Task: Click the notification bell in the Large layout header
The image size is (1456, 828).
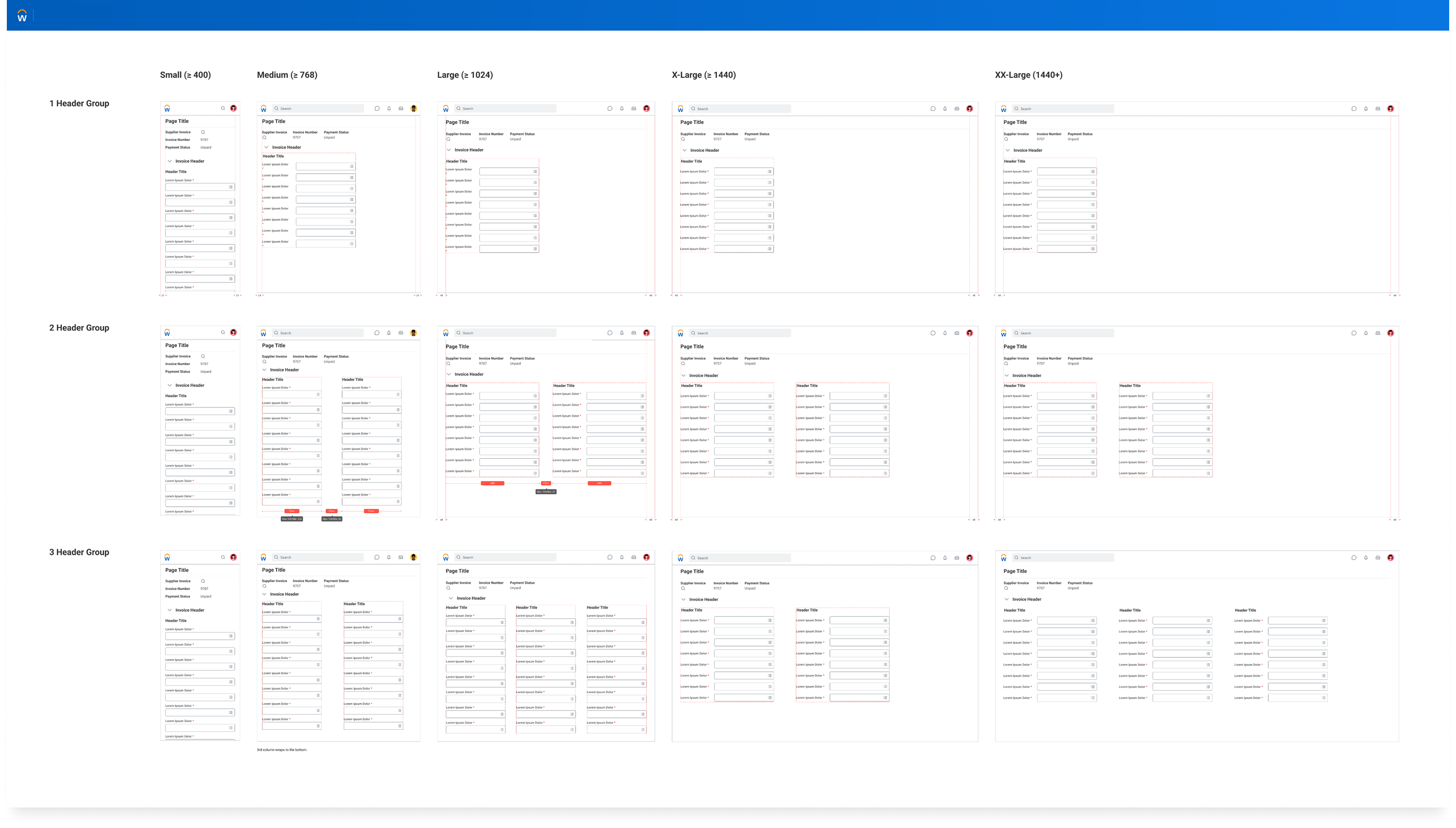Action: [x=622, y=108]
